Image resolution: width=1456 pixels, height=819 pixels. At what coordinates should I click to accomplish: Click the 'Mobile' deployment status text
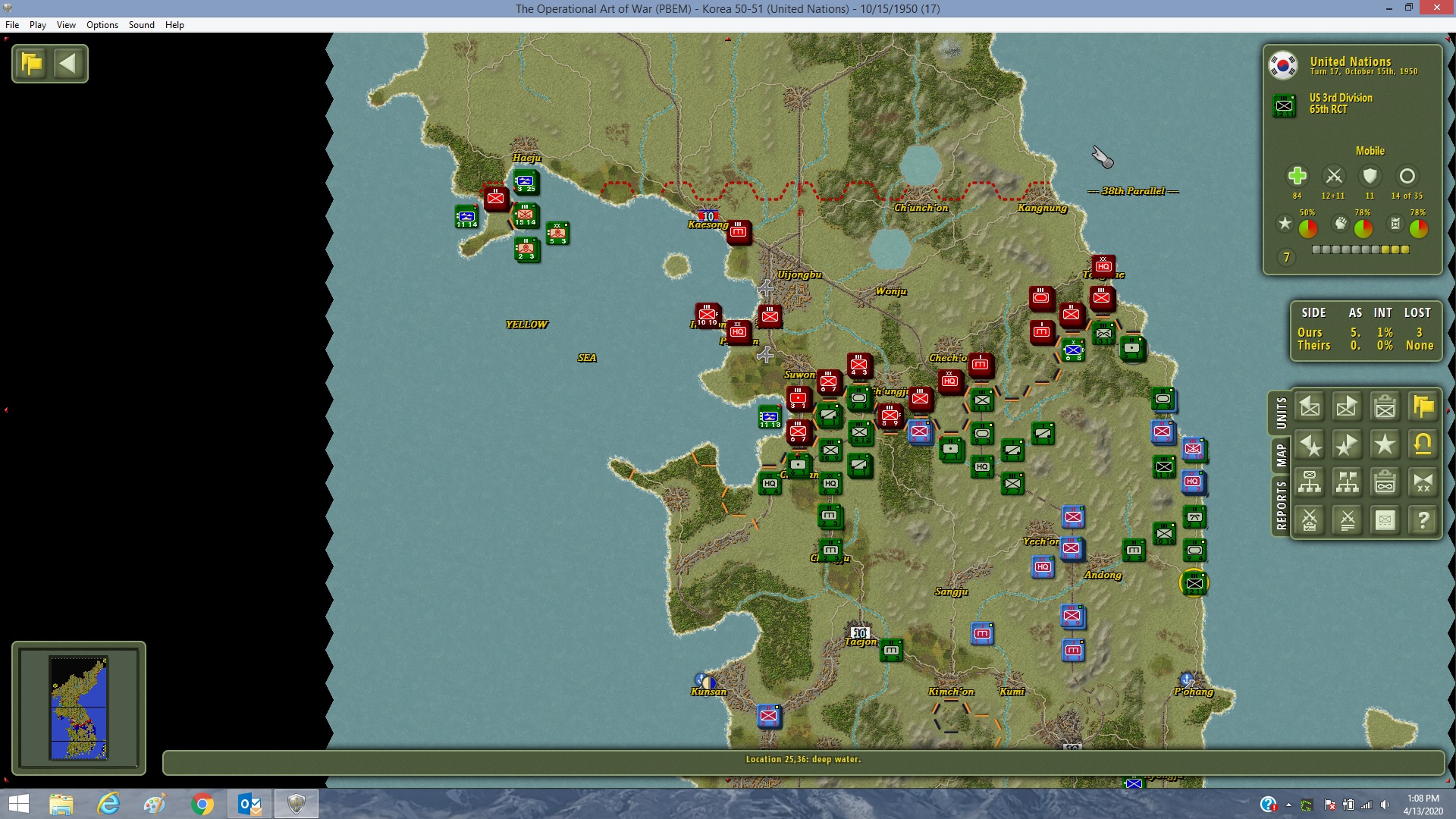point(1370,151)
